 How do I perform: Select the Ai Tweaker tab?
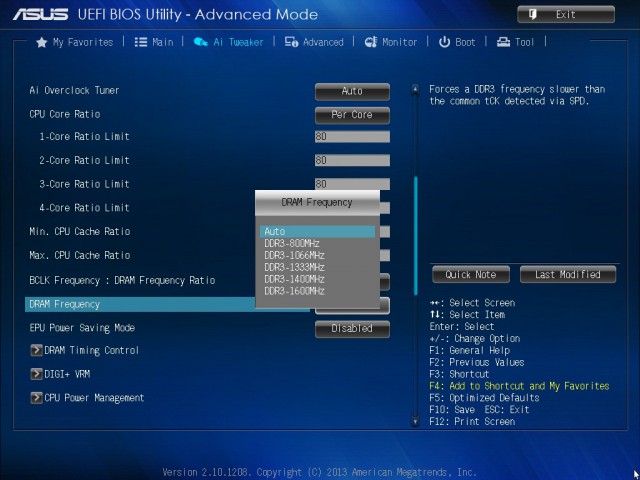tap(229, 42)
